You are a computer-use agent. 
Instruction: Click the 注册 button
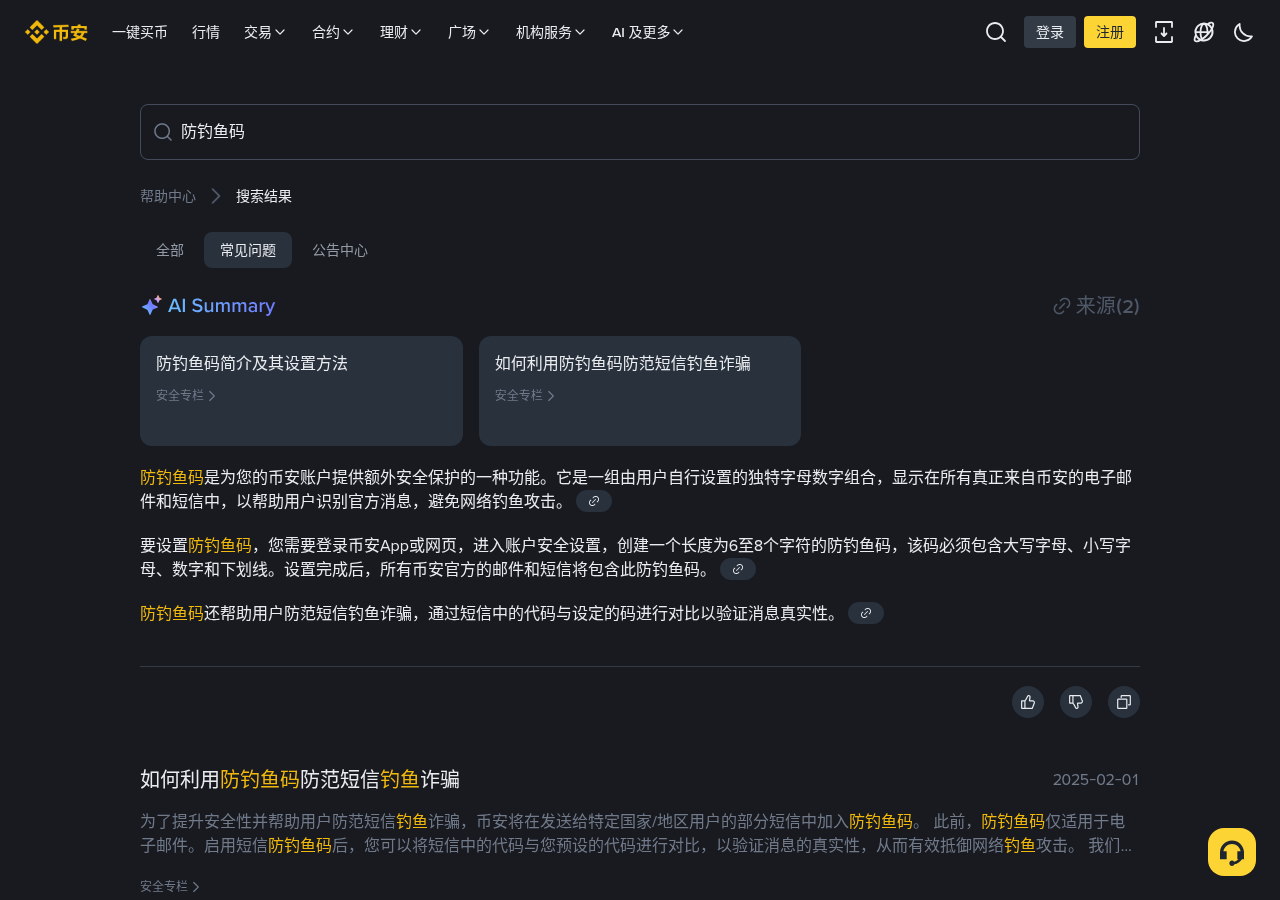(x=1110, y=32)
